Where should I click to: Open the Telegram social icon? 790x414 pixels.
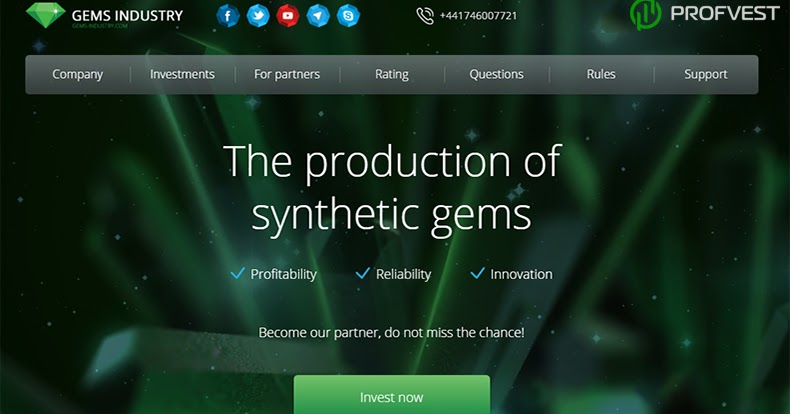pos(318,16)
